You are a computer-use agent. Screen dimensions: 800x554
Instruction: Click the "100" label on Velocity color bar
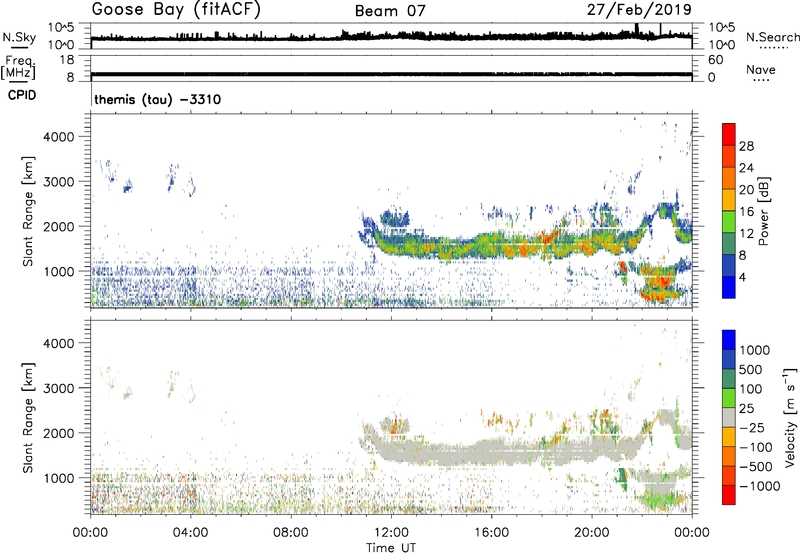click(x=751, y=389)
